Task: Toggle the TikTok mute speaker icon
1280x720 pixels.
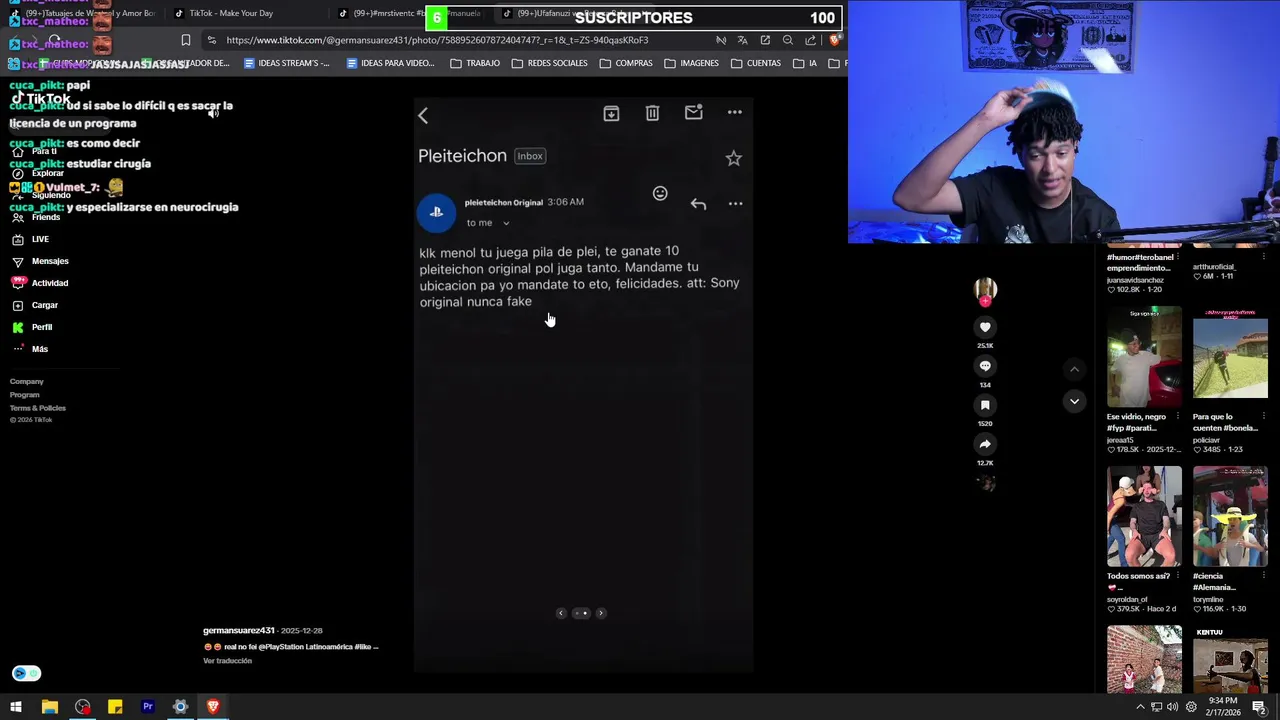Action: [213, 114]
